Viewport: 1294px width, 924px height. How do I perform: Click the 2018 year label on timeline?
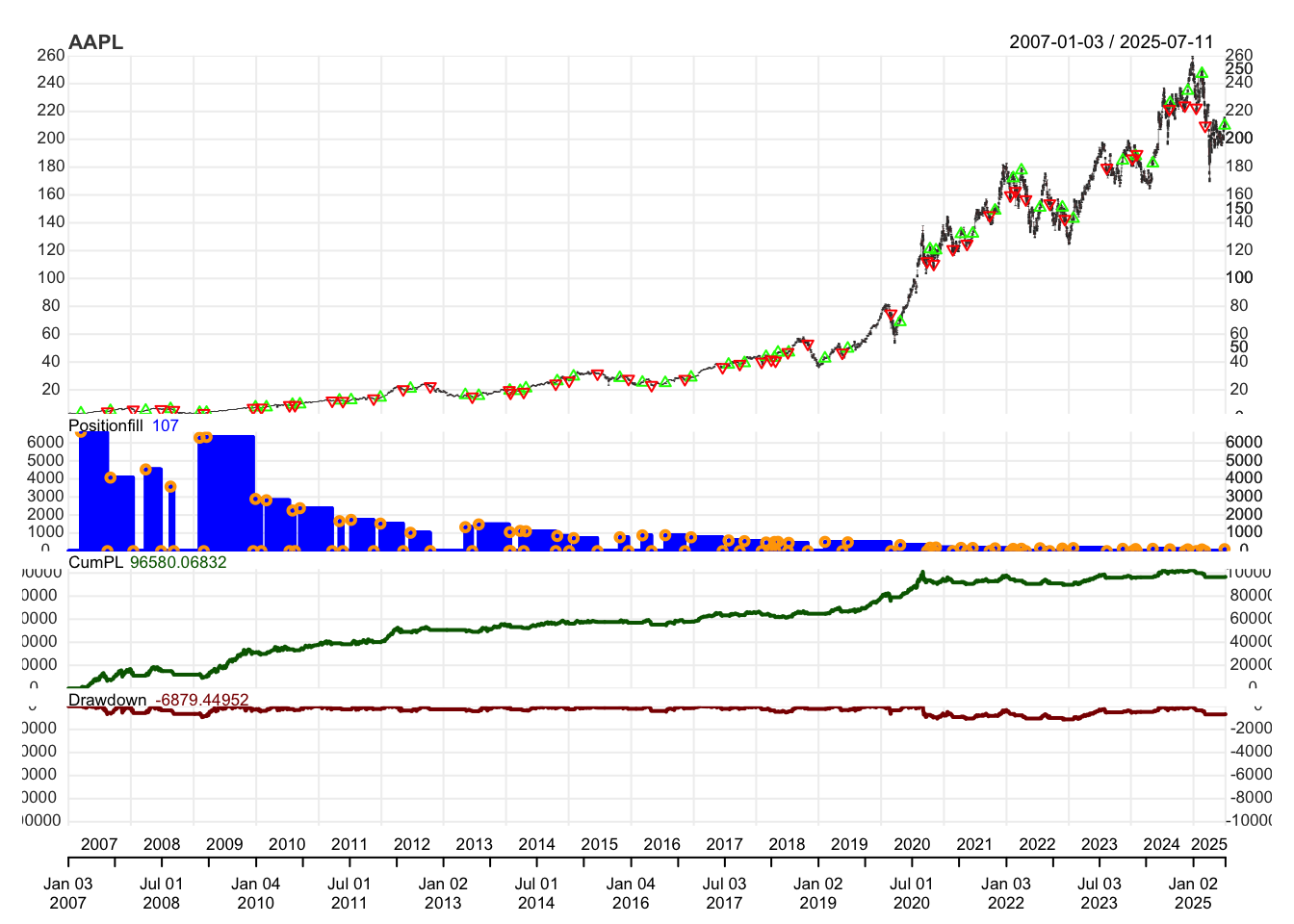click(787, 844)
